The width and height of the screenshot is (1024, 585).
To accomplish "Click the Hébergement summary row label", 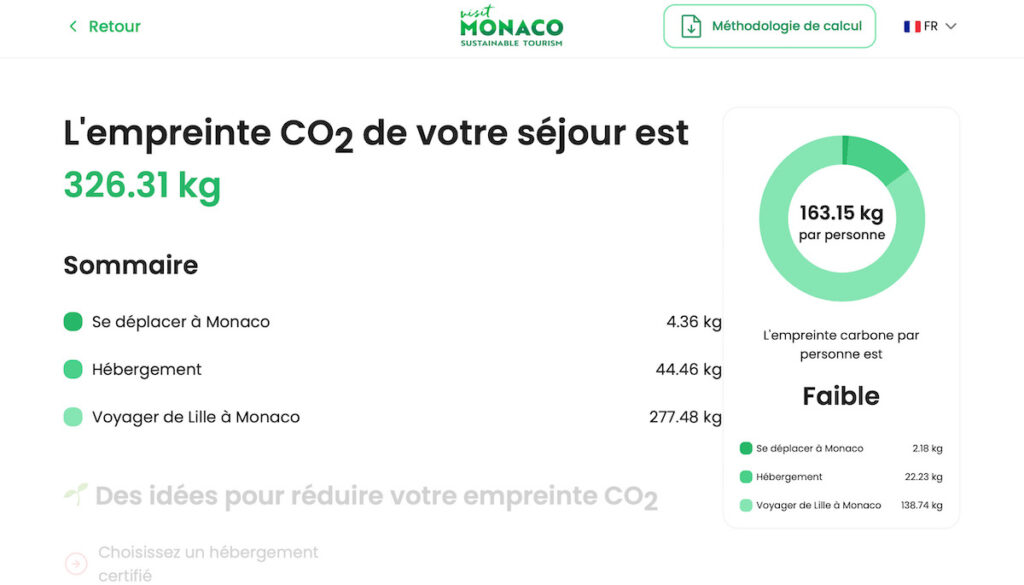I will coord(146,370).
